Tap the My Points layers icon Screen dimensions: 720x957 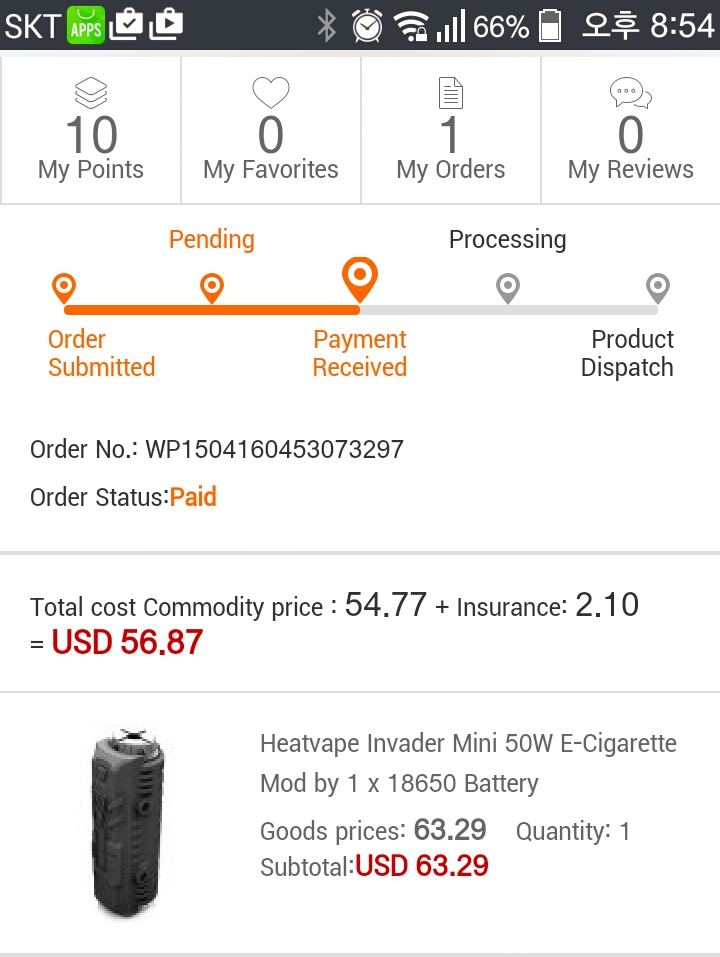(90, 93)
